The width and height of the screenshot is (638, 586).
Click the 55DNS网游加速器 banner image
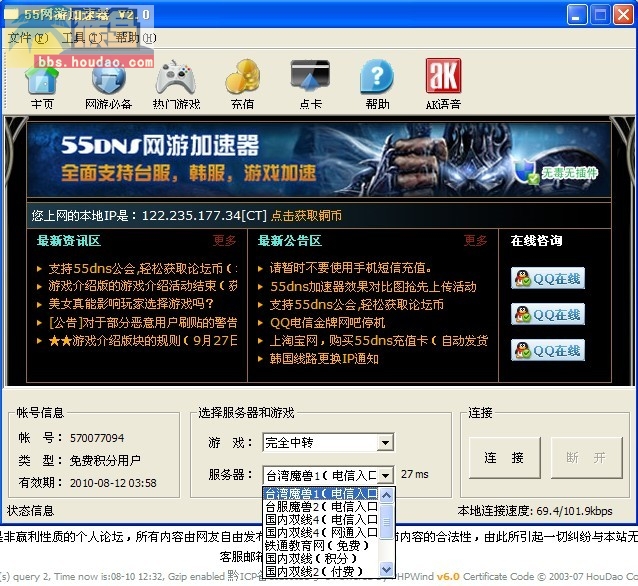(319, 160)
